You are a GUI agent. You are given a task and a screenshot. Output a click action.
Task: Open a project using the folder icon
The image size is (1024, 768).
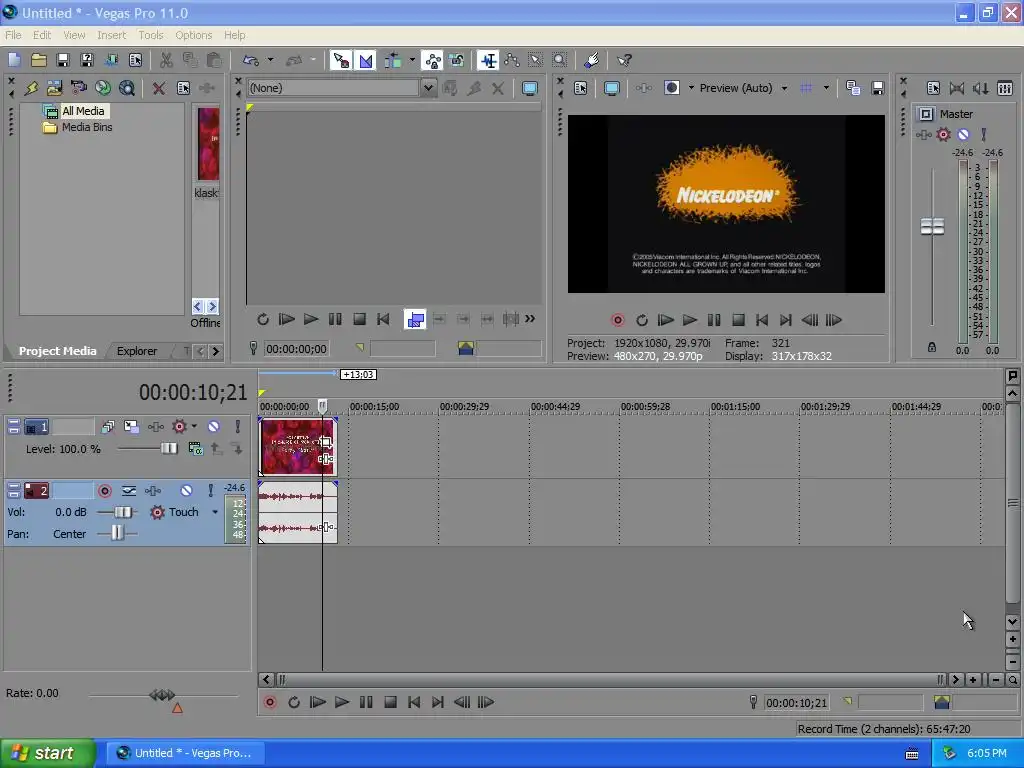click(x=39, y=60)
